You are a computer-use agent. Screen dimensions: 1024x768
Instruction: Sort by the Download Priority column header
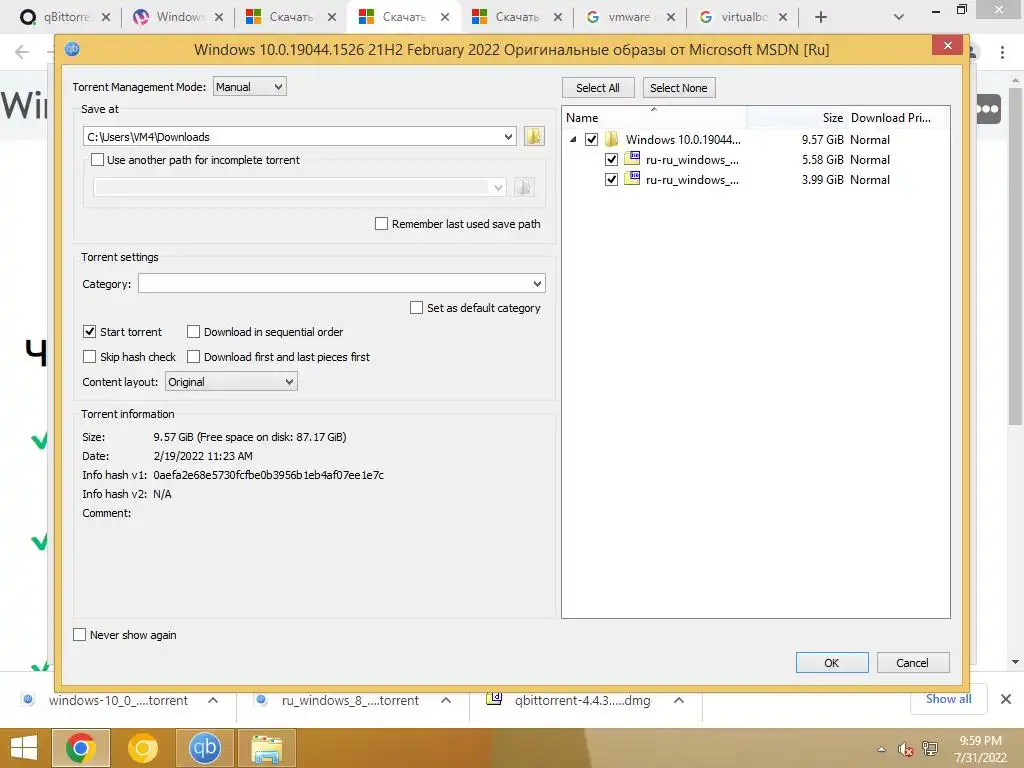coord(897,118)
